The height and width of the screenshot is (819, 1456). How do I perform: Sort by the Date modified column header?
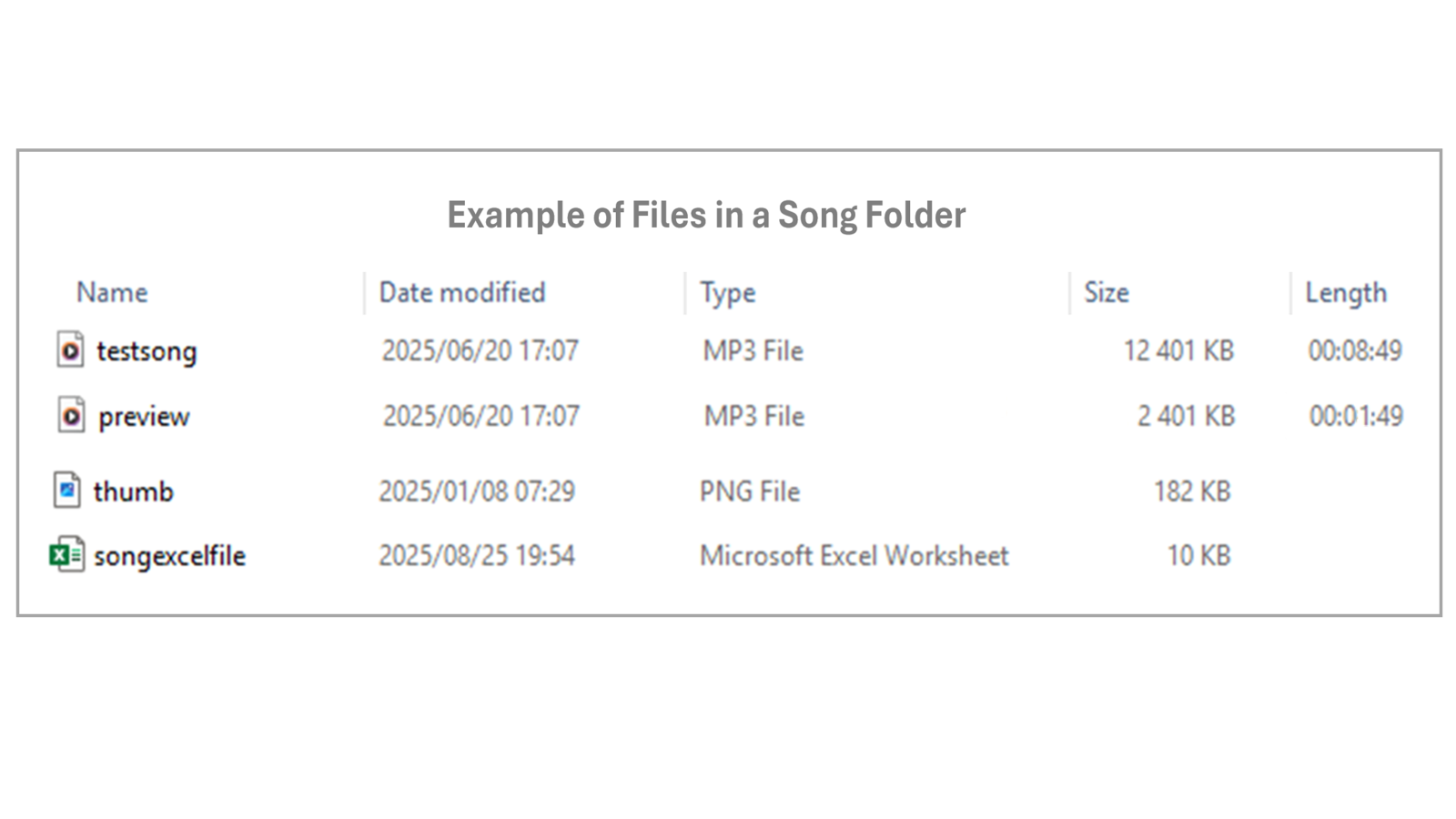[462, 292]
